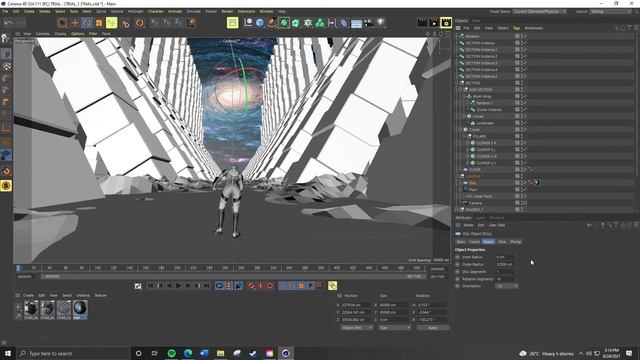Lock the Y axis toggle
640x360 pixels.
pyautogui.click(x=167, y=23)
